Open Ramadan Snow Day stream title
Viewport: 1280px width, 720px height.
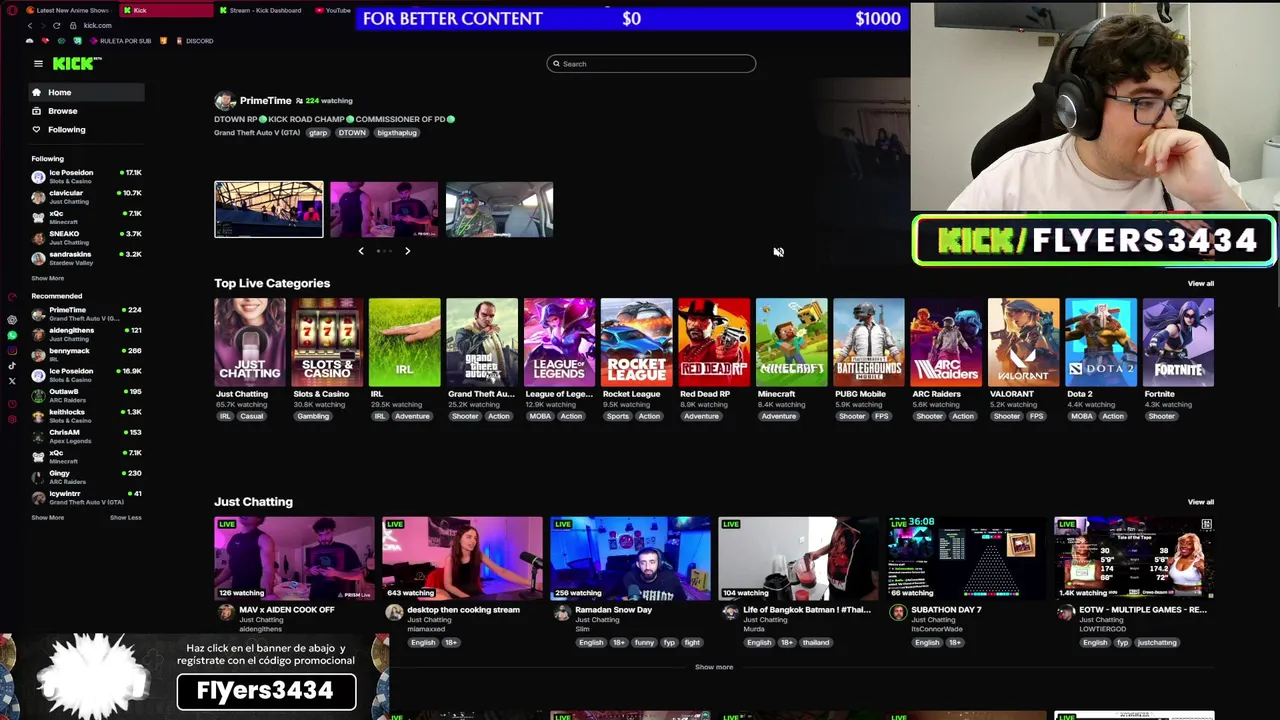tap(613, 610)
